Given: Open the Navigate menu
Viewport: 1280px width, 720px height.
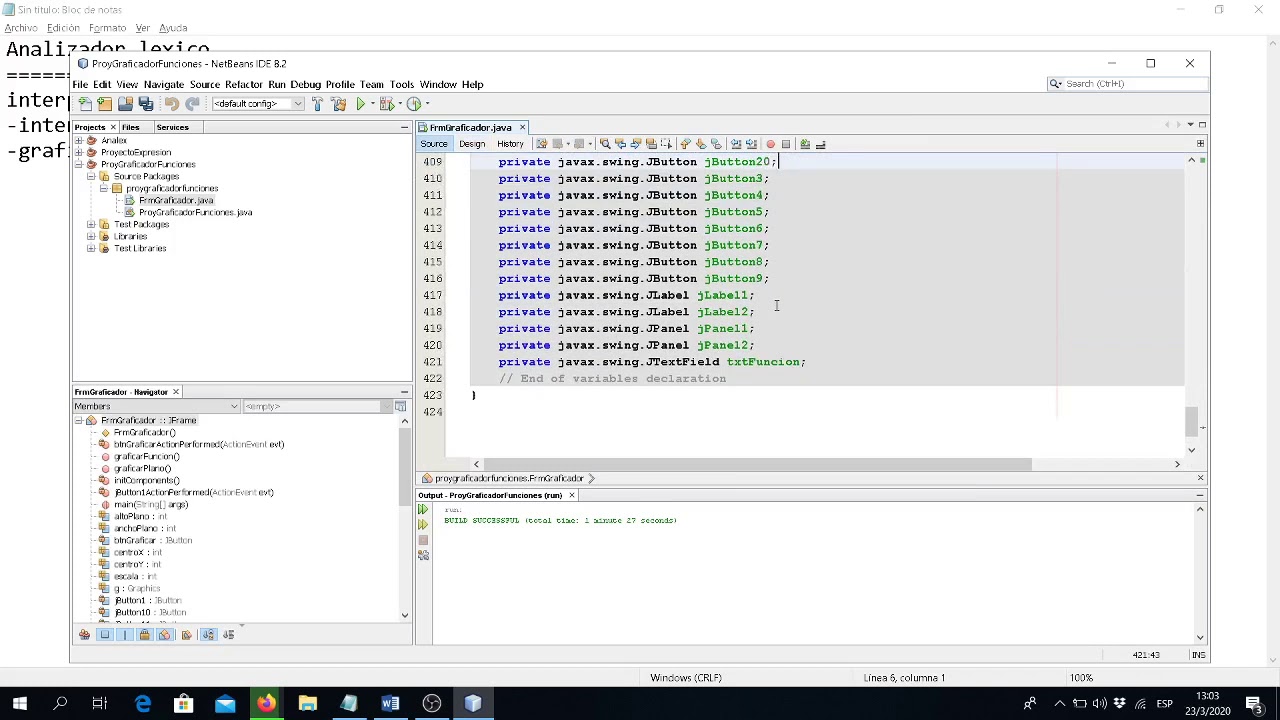Looking at the screenshot, I should (x=164, y=85).
